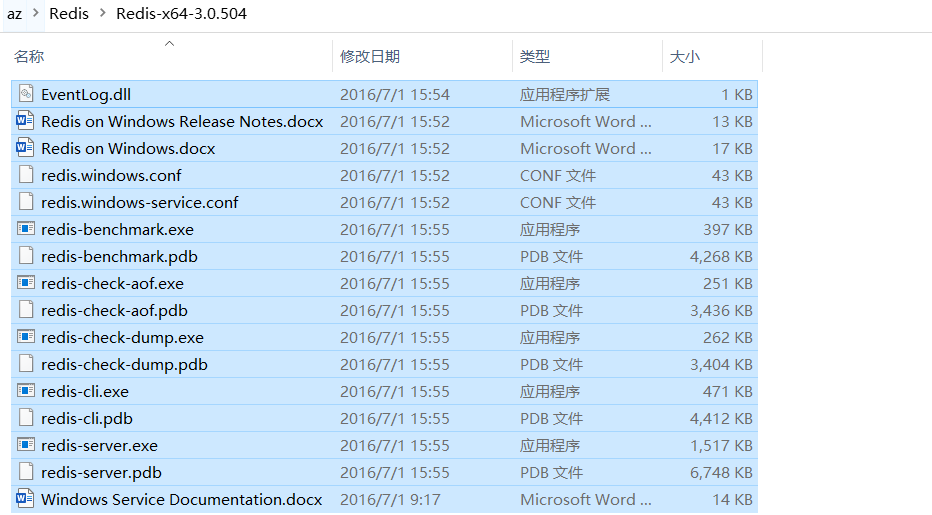Click the Redis-x64-3.0.504 breadcrumb segment
The width and height of the screenshot is (932, 515).
181,13
